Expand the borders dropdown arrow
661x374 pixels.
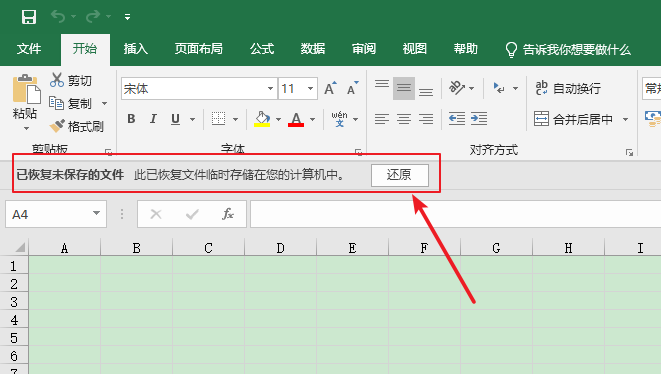(236, 120)
